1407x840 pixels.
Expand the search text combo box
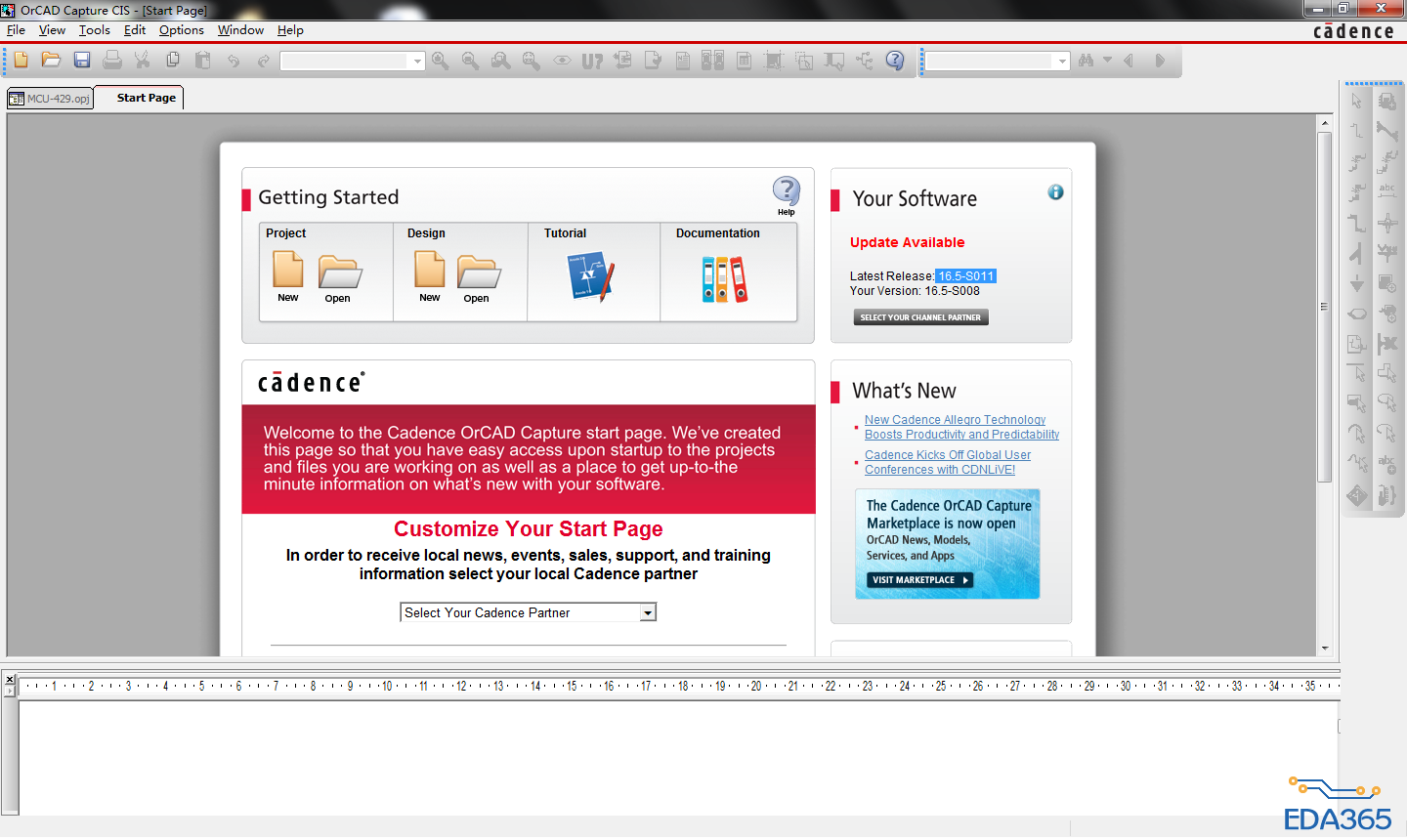click(x=1062, y=61)
